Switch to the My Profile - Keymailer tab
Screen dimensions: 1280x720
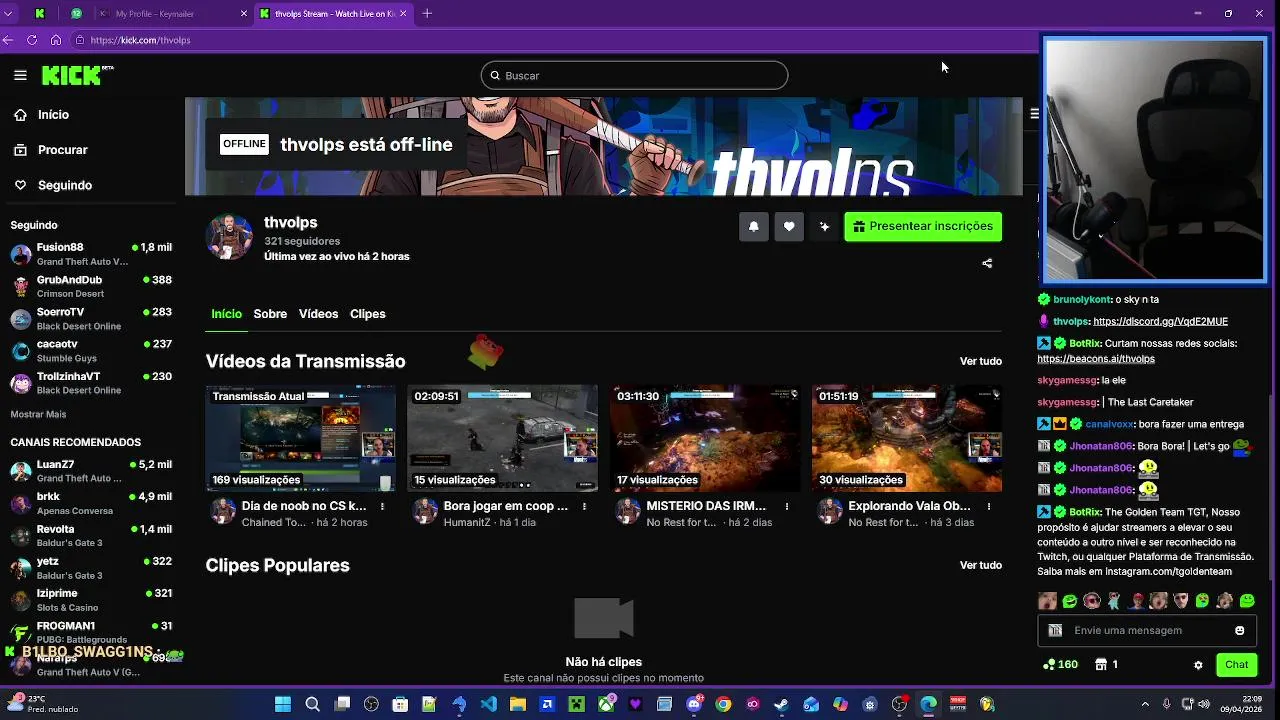click(x=172, y=13)
